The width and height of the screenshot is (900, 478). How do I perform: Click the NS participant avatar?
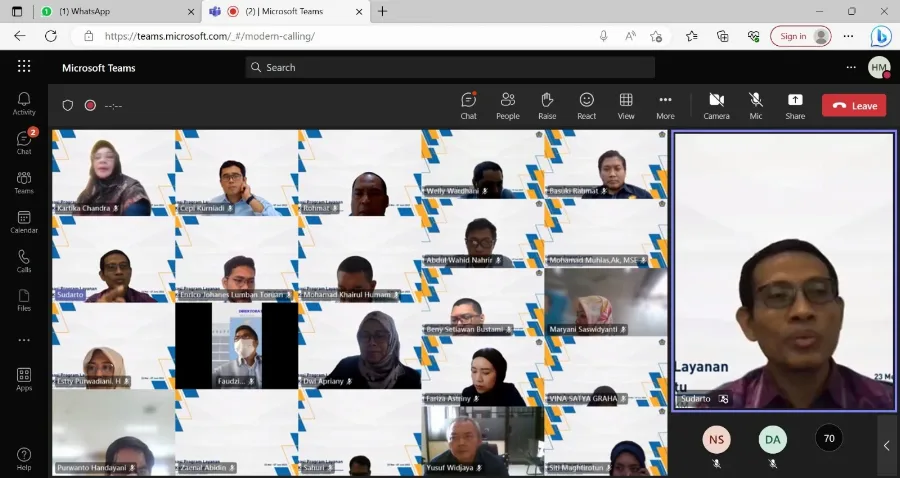click(716, 440)
